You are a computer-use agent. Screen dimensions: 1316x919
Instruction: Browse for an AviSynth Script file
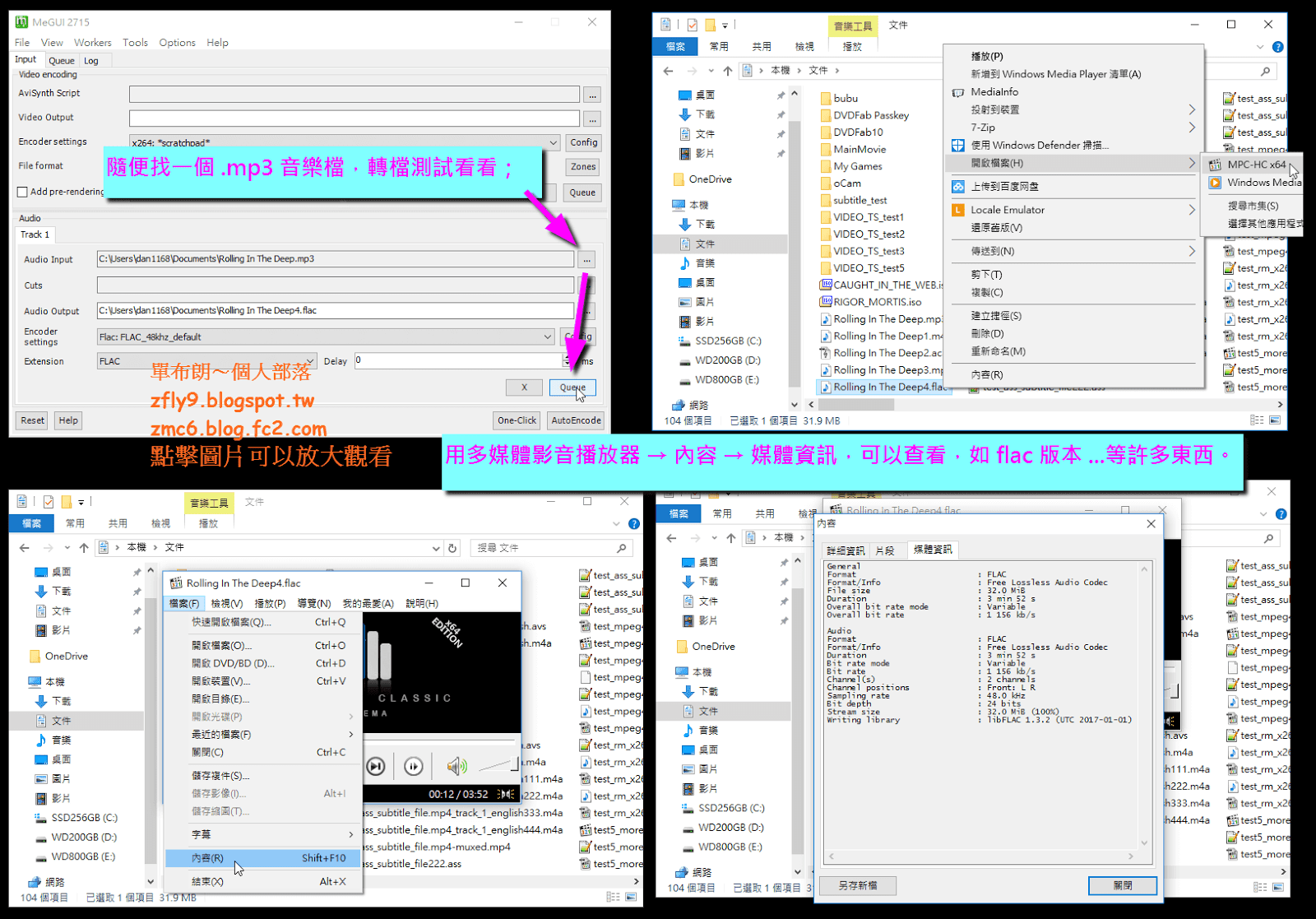(592, 95)
